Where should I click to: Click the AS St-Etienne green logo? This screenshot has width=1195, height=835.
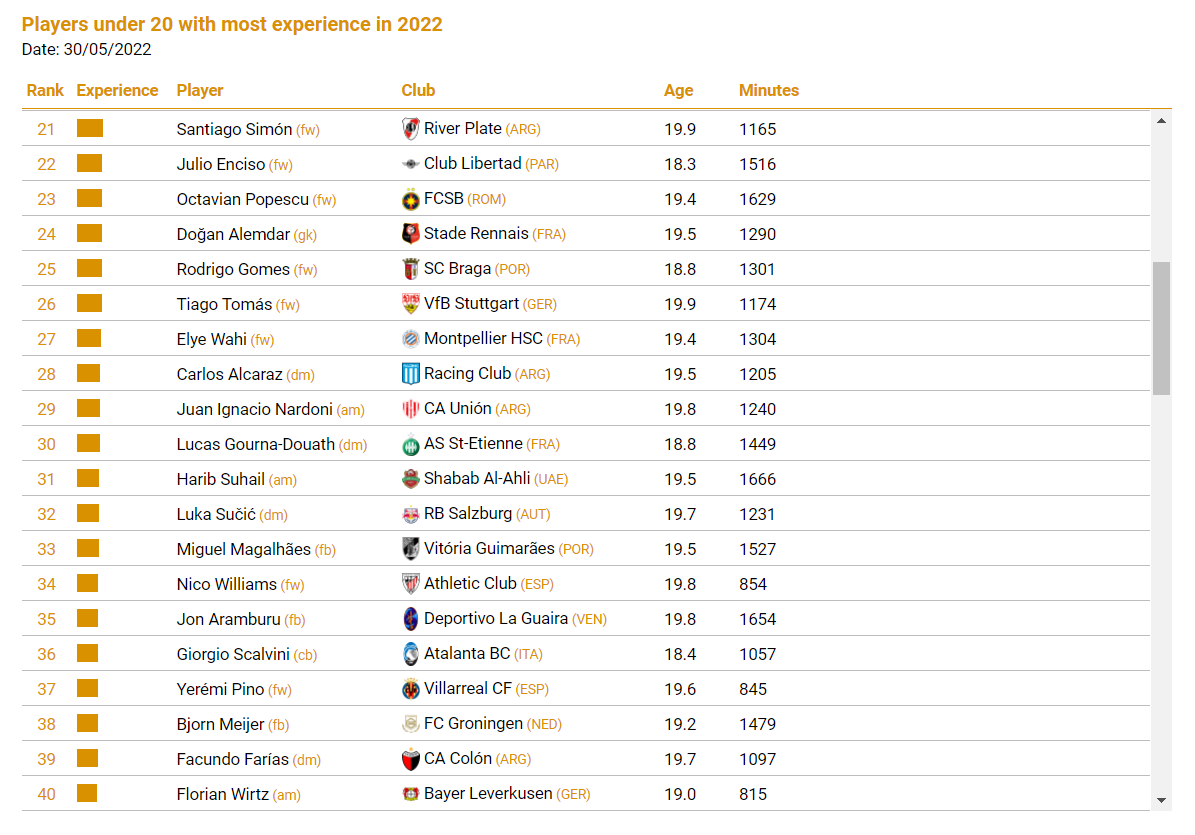coord(410,445)
